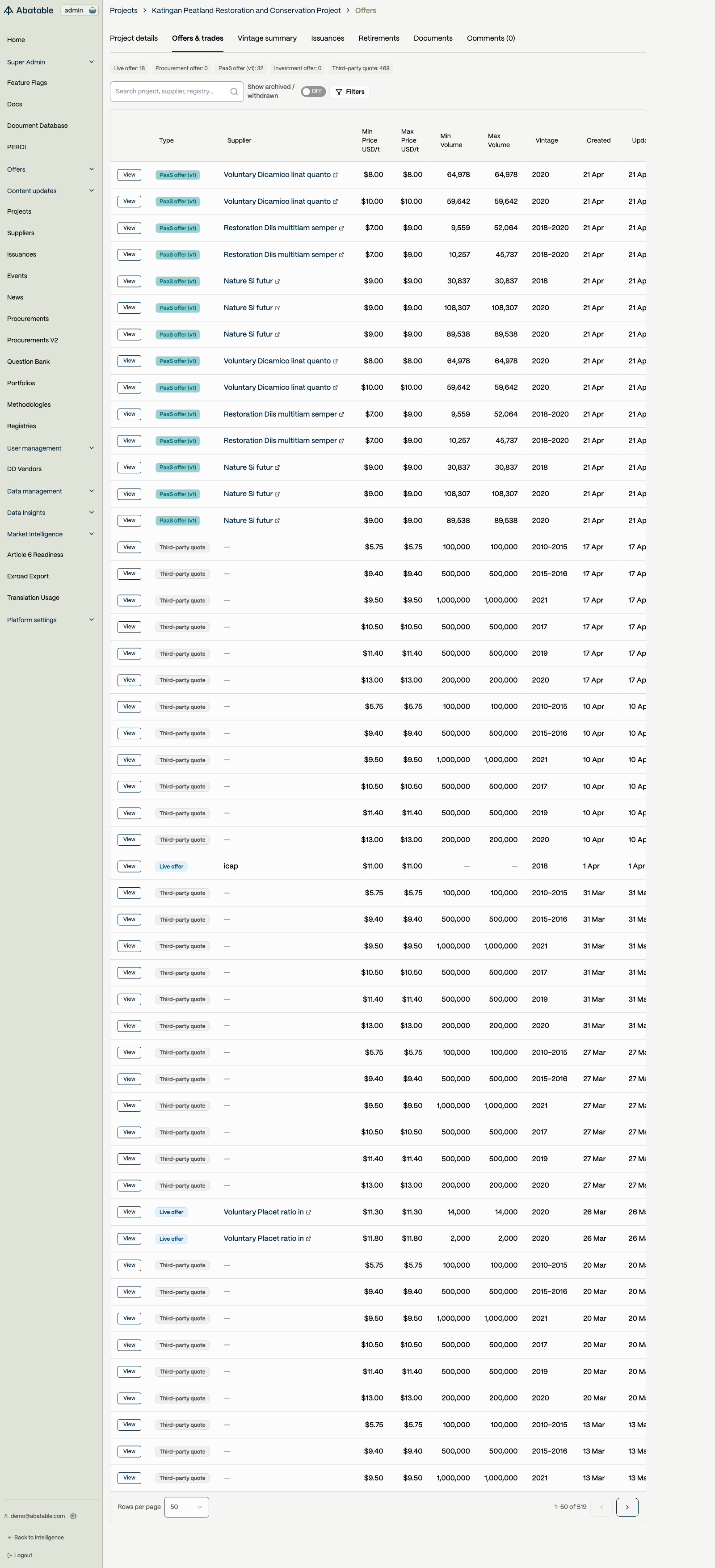715x1568 pixels.
Task: Click Third-party quote: 469 chip
Action: point(361,68)
